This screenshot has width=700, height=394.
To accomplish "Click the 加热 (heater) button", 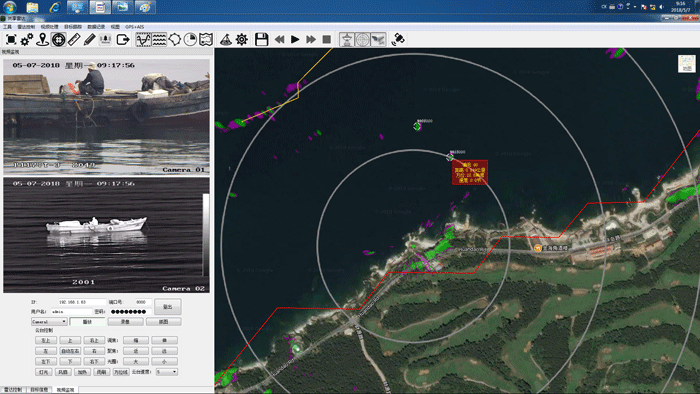I will (x=82, y=372).
